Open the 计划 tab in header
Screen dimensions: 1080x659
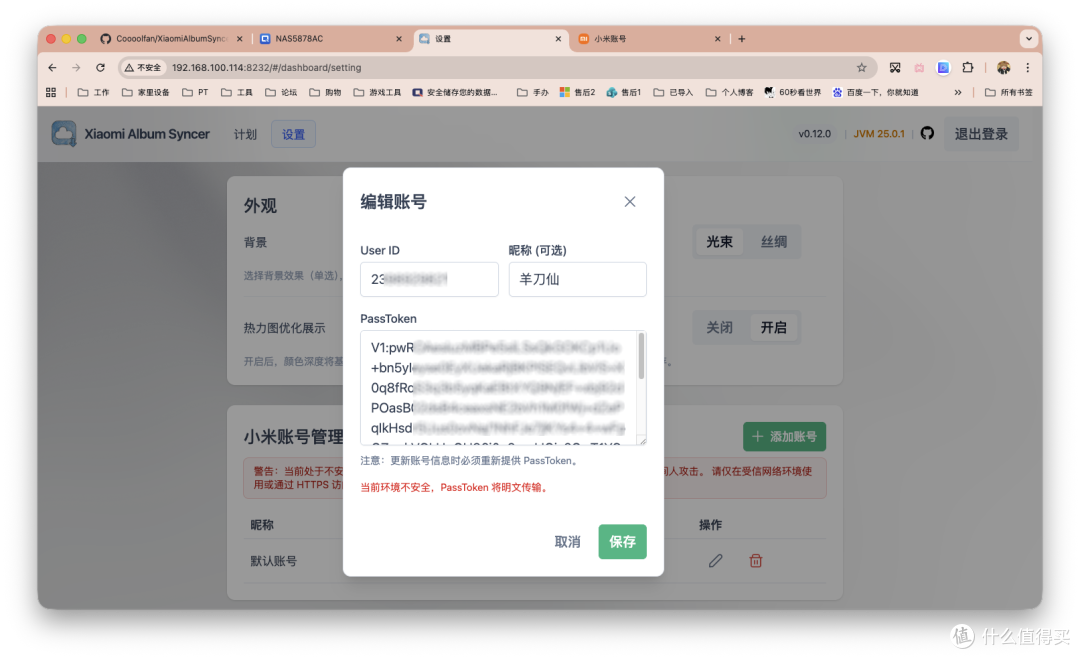click(x=245, y=134)
